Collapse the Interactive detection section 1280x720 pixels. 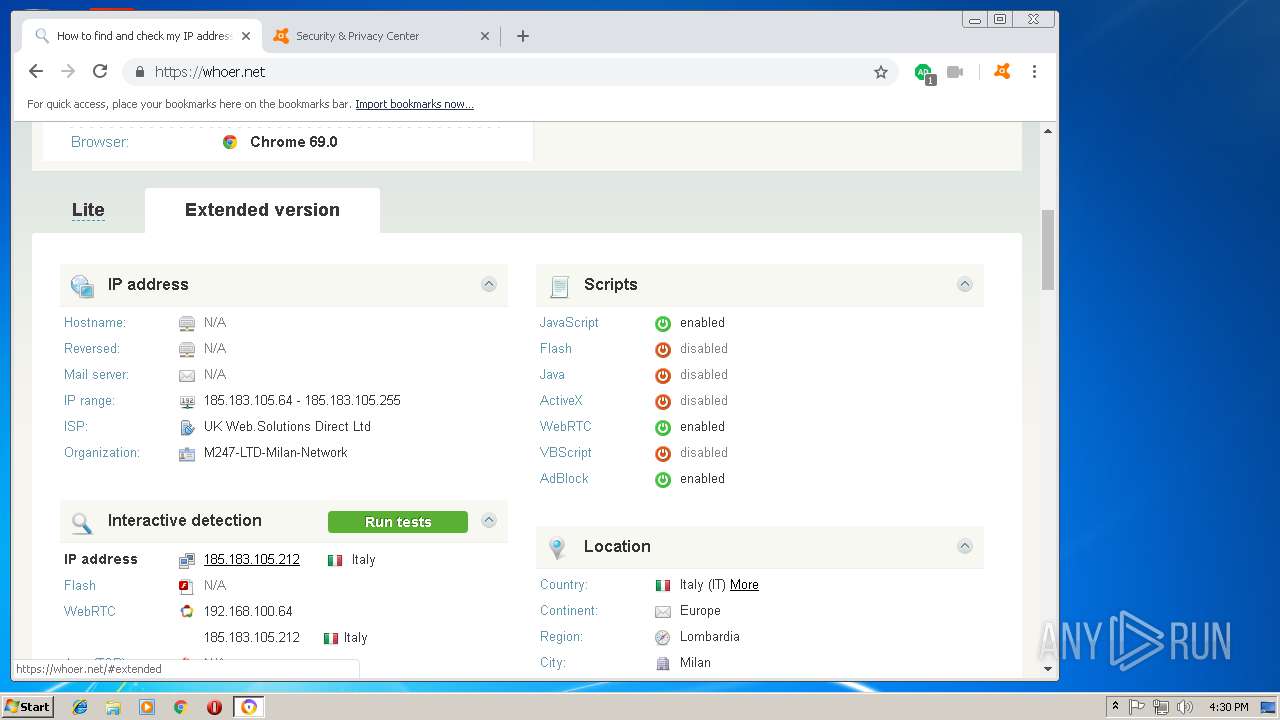pos(489,520)
